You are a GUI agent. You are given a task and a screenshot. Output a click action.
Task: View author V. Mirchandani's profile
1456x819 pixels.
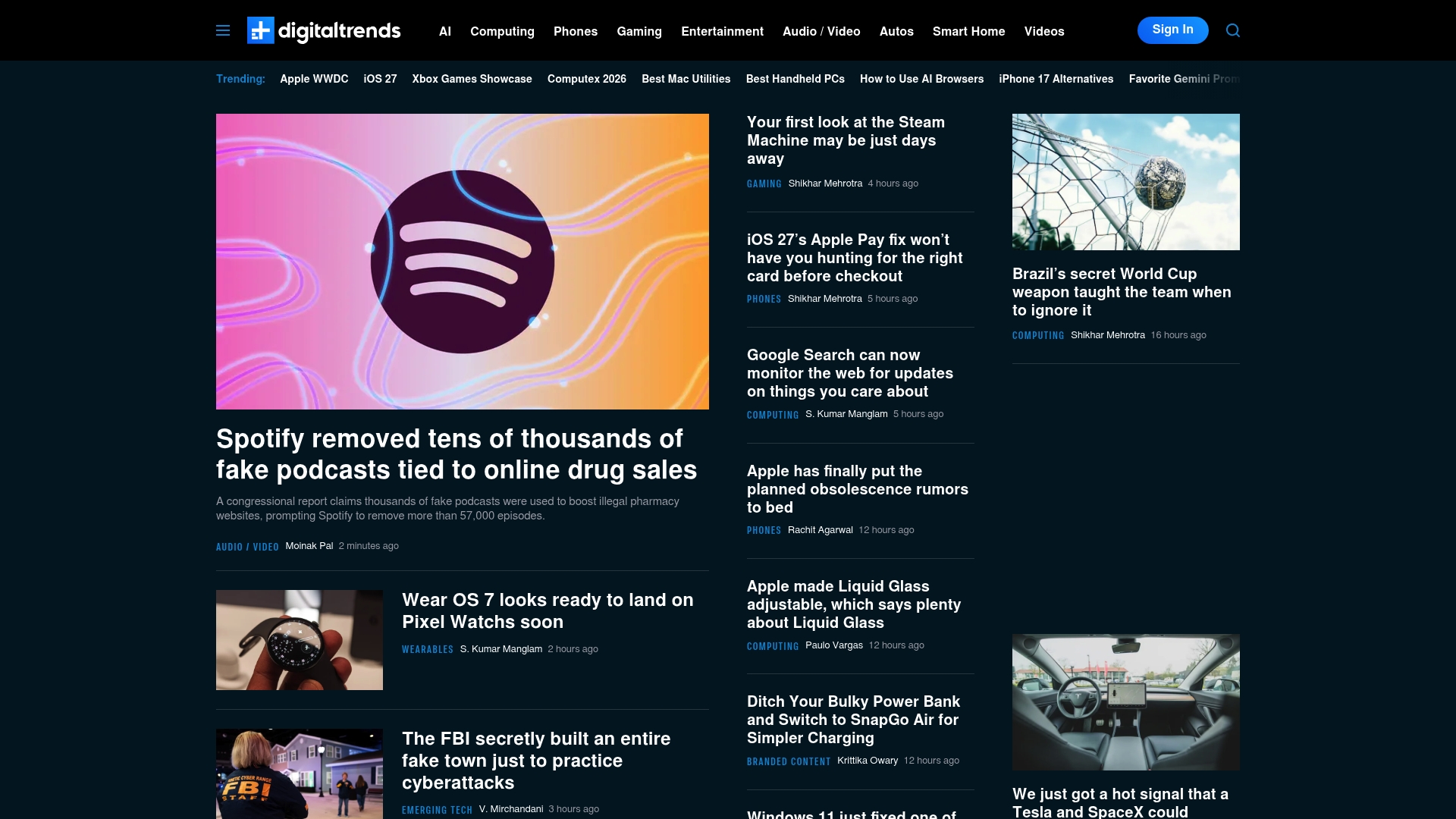coord(511,809)
